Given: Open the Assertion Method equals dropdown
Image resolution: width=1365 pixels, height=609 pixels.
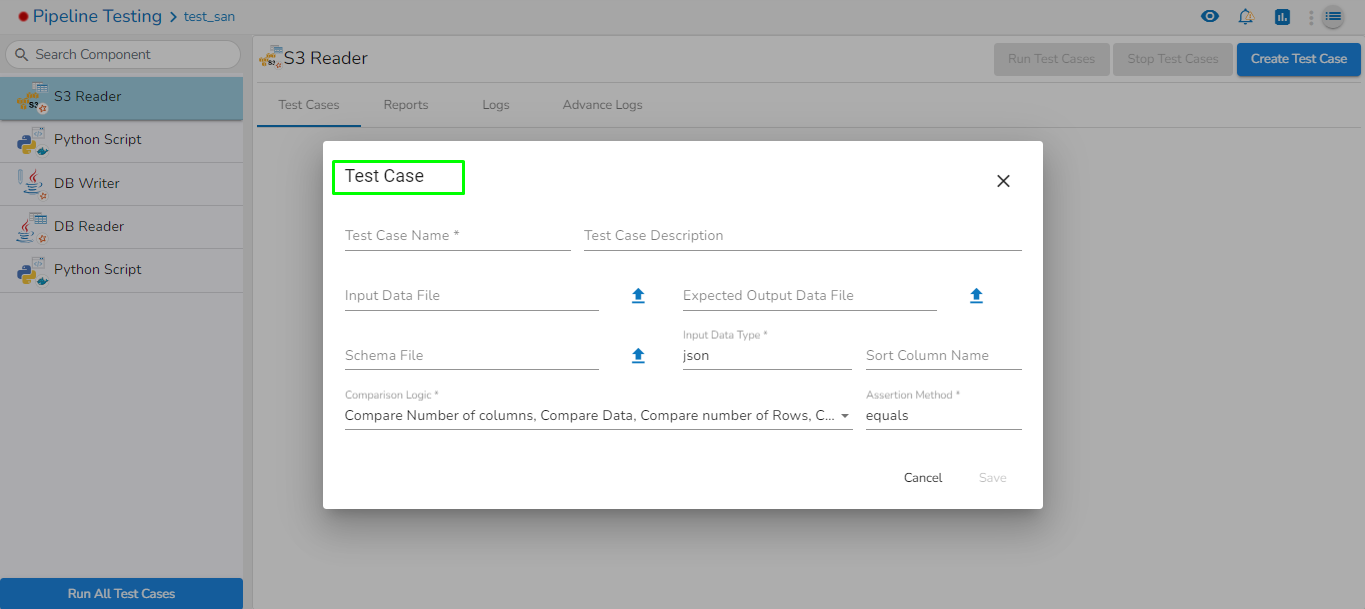Looking at the screenshot, I should point(942,416).
